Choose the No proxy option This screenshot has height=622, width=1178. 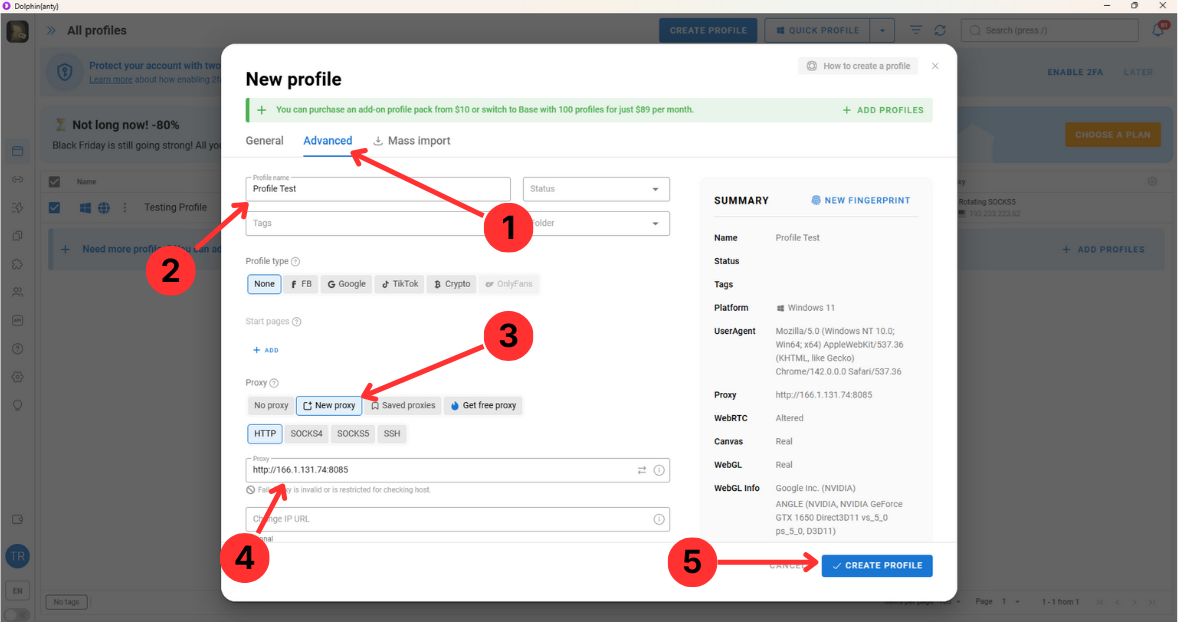point(270,406)
